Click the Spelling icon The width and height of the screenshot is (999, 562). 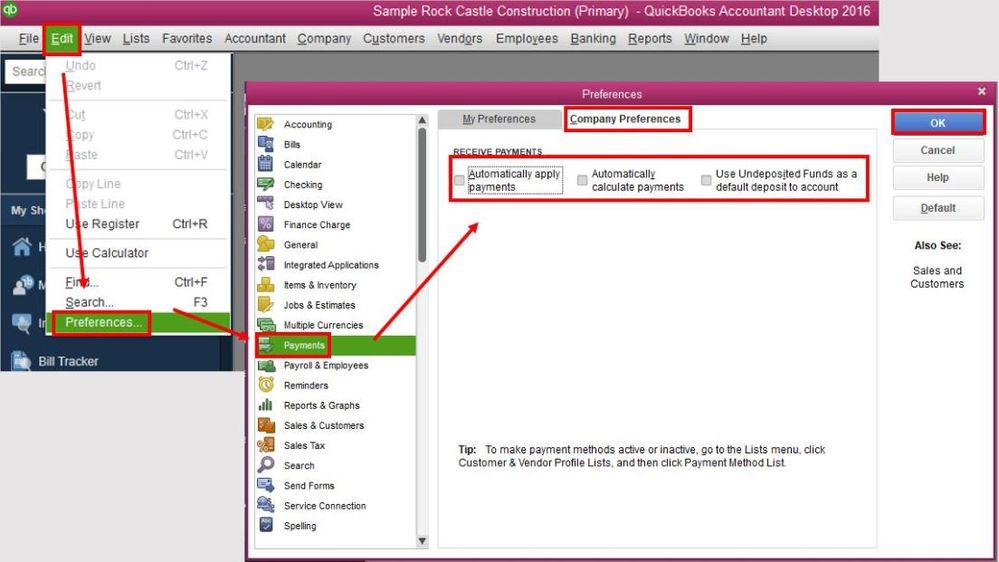pos(266,526)
